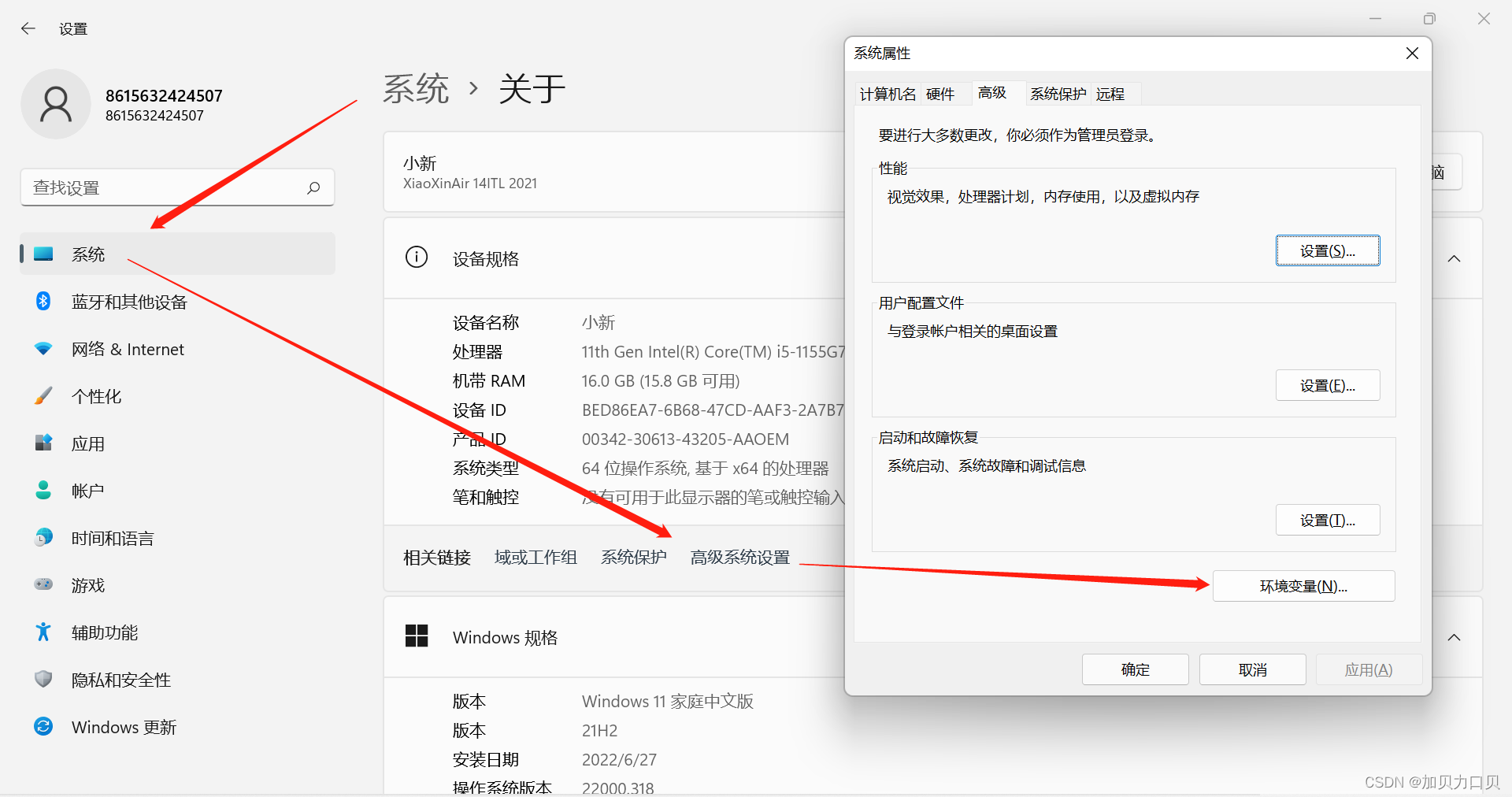Select 隐私和安全性 in sidebar

pos(177,680)
